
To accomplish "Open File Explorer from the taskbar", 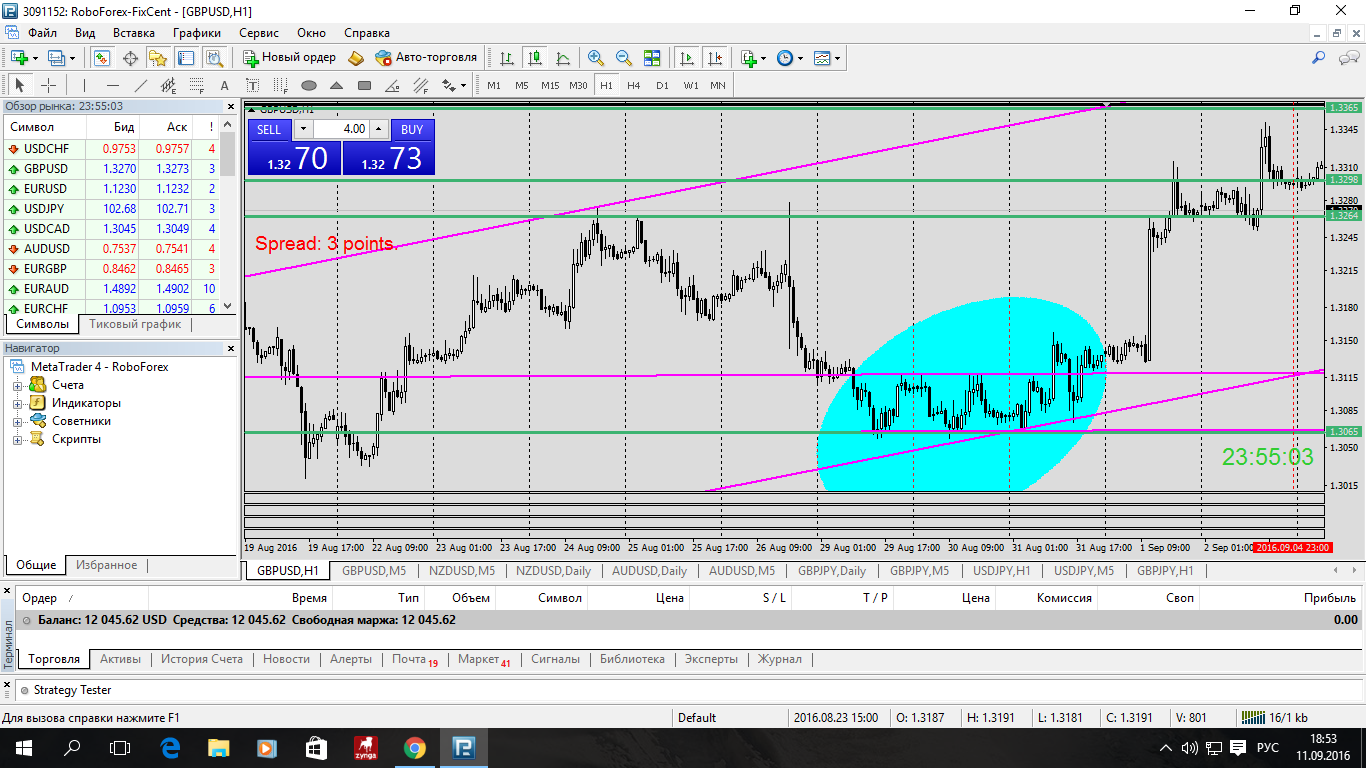I will (x=218, y=748).
